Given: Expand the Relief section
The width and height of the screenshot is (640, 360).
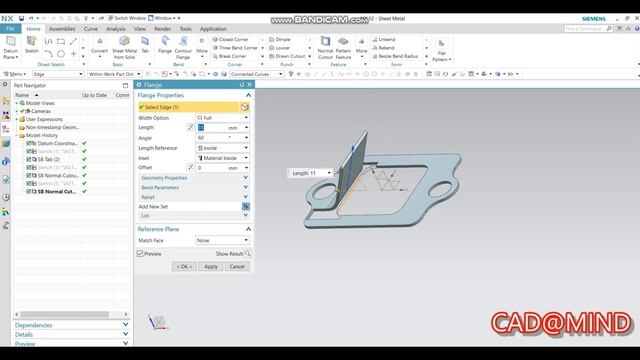Looking at the screenshot, I should click(193, 197).
